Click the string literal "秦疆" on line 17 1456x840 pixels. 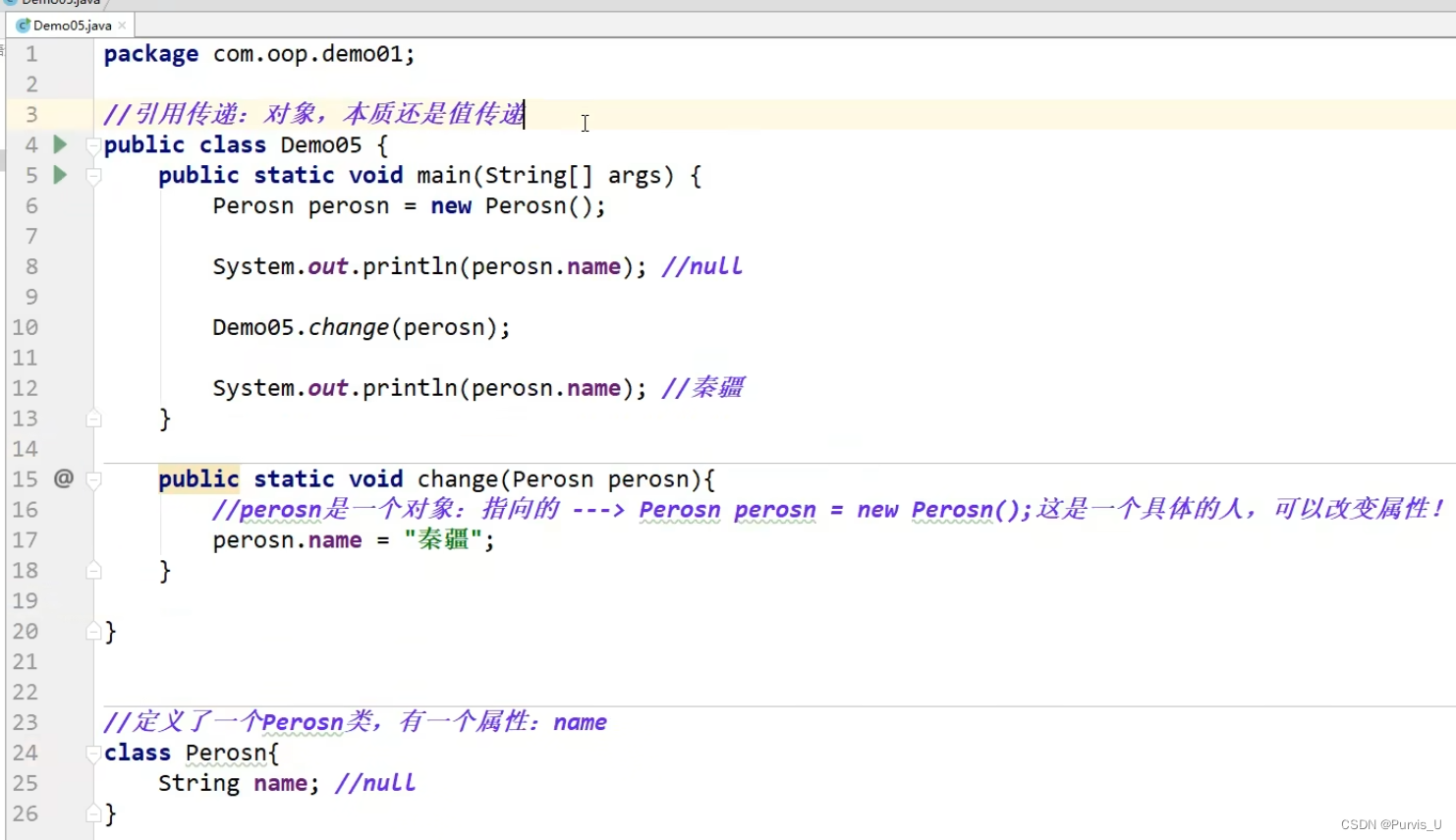click(x=443, y=539)
